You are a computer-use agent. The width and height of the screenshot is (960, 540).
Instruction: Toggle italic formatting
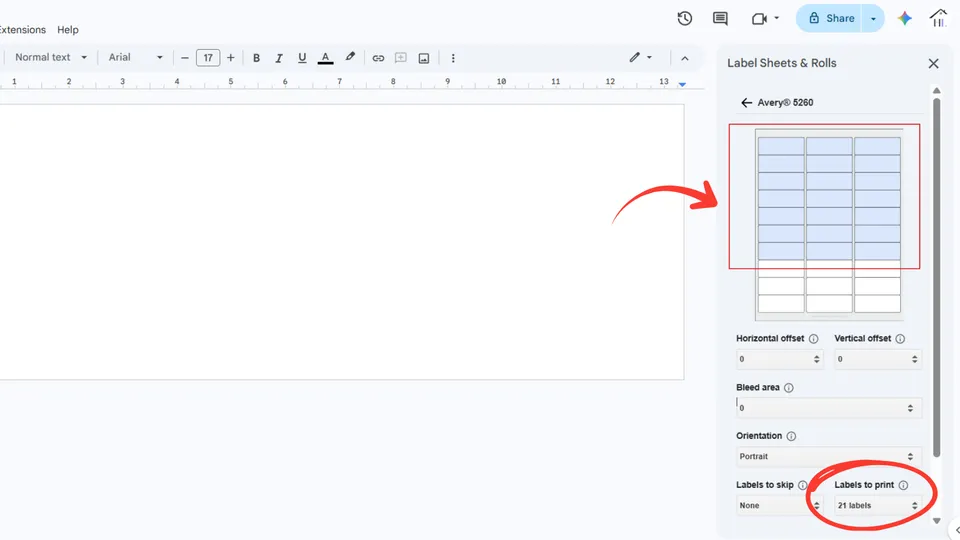(279, 58)
